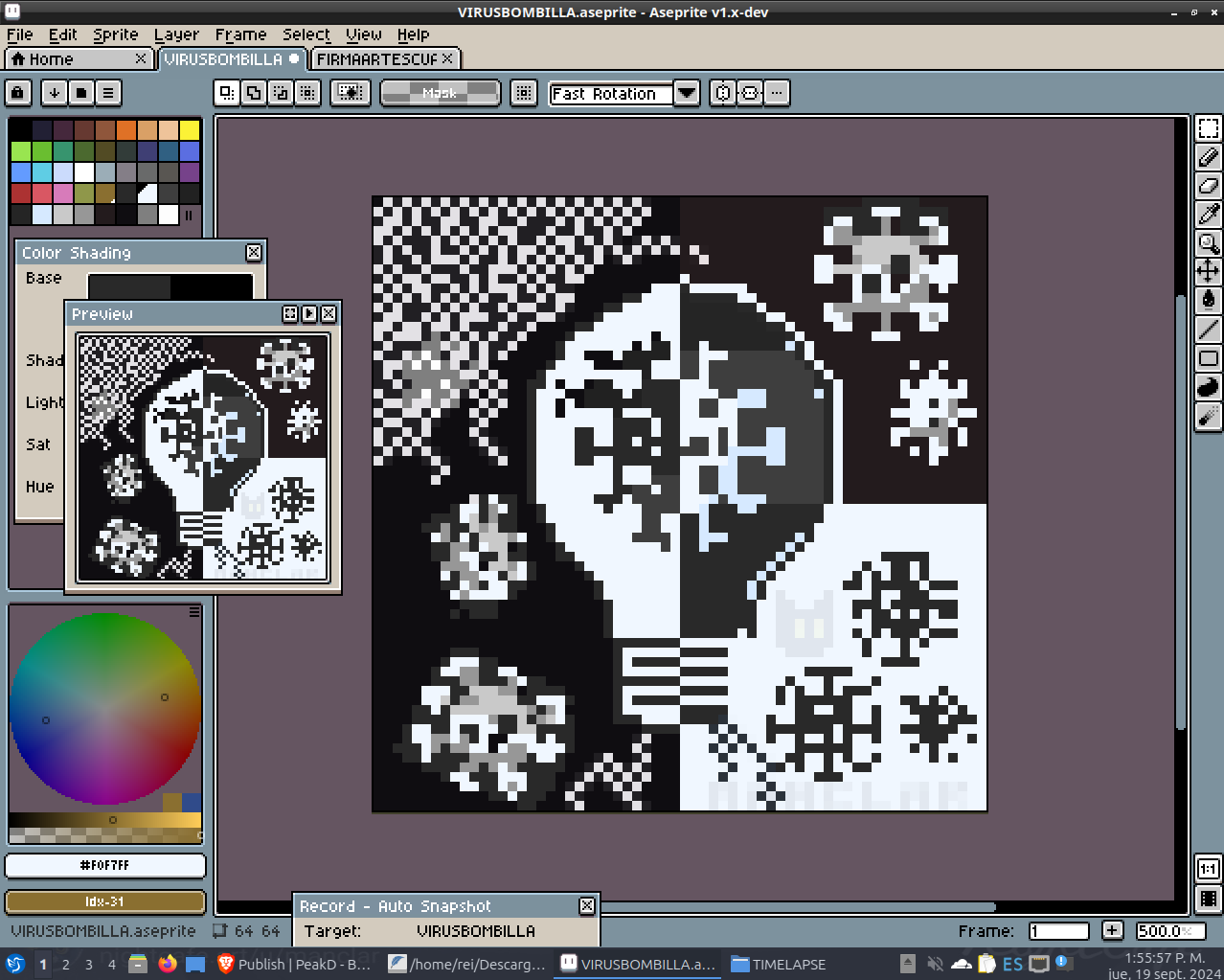Close the FIRMAARTESCUF tab
The height and width of the screenshot is (980, 1224).
pyautogui.click(x=447, y=58)
